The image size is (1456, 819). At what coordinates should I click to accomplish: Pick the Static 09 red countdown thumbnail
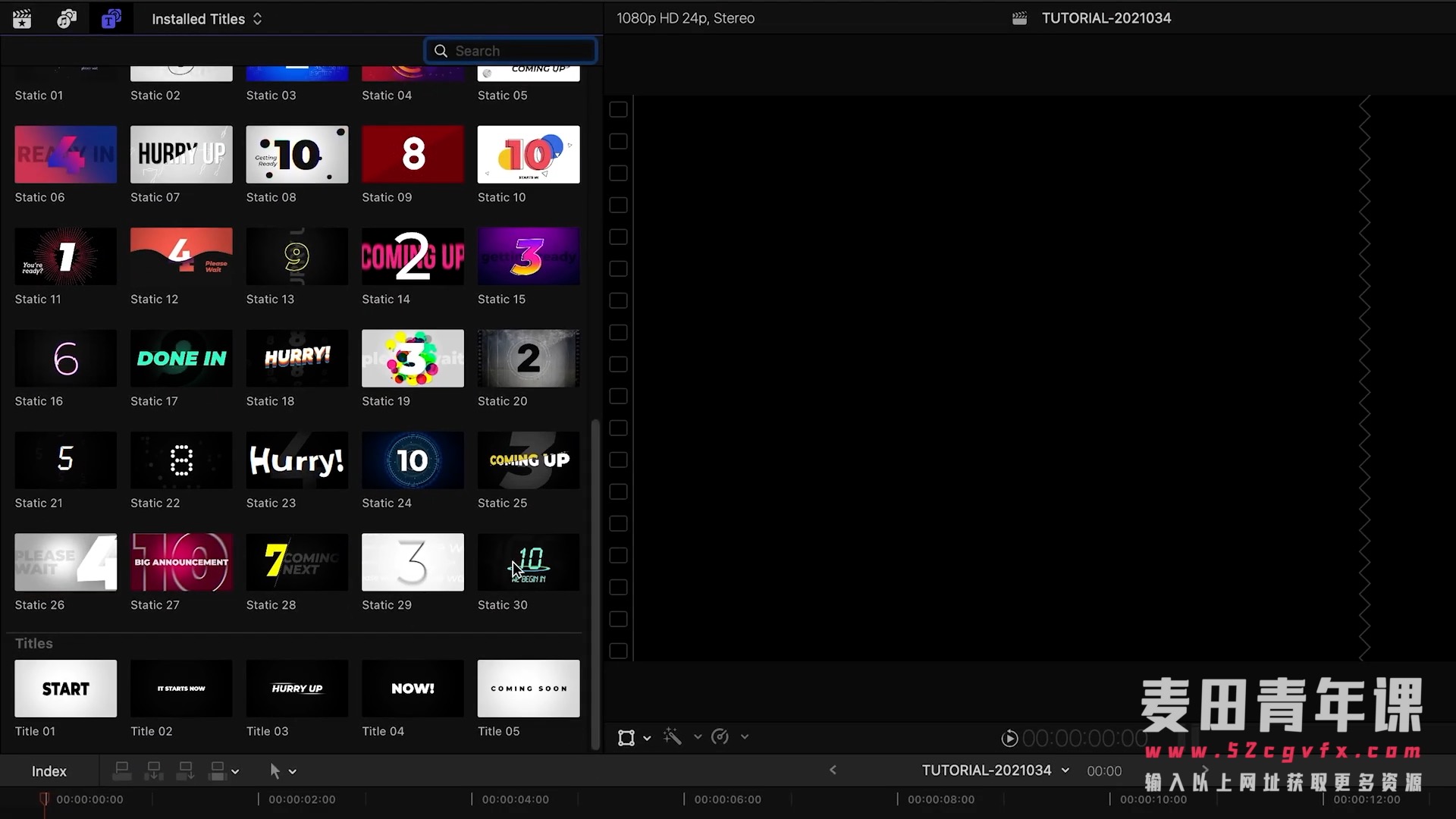413,155
